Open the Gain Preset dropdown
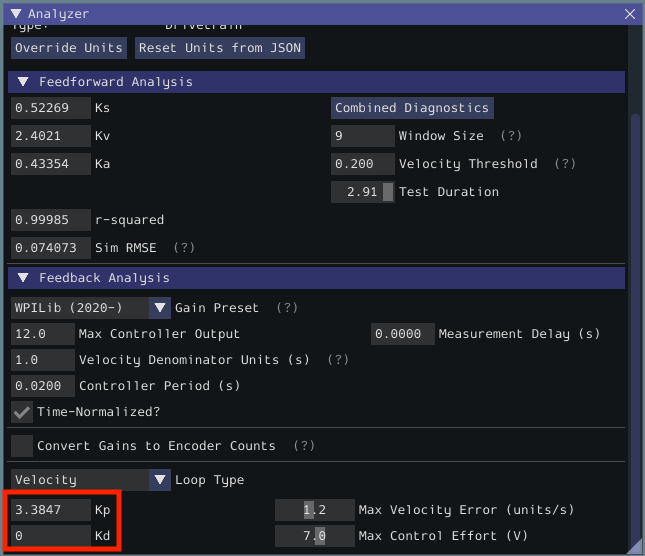 point(160,308)
